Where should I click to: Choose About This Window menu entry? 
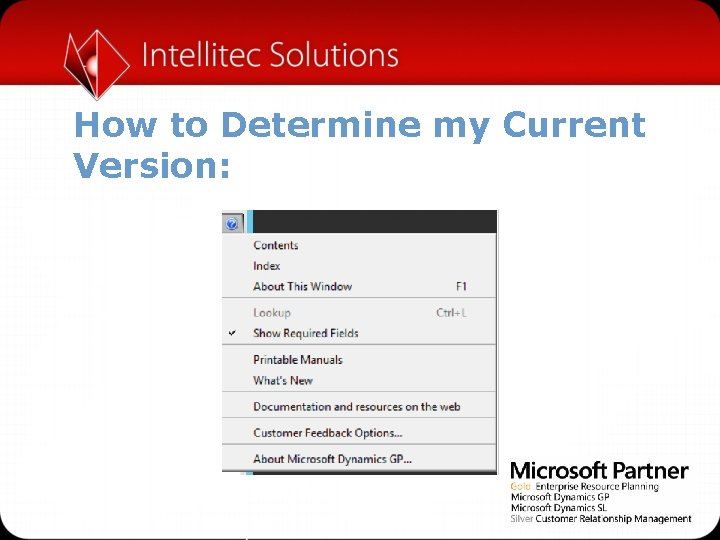point(359,287)
